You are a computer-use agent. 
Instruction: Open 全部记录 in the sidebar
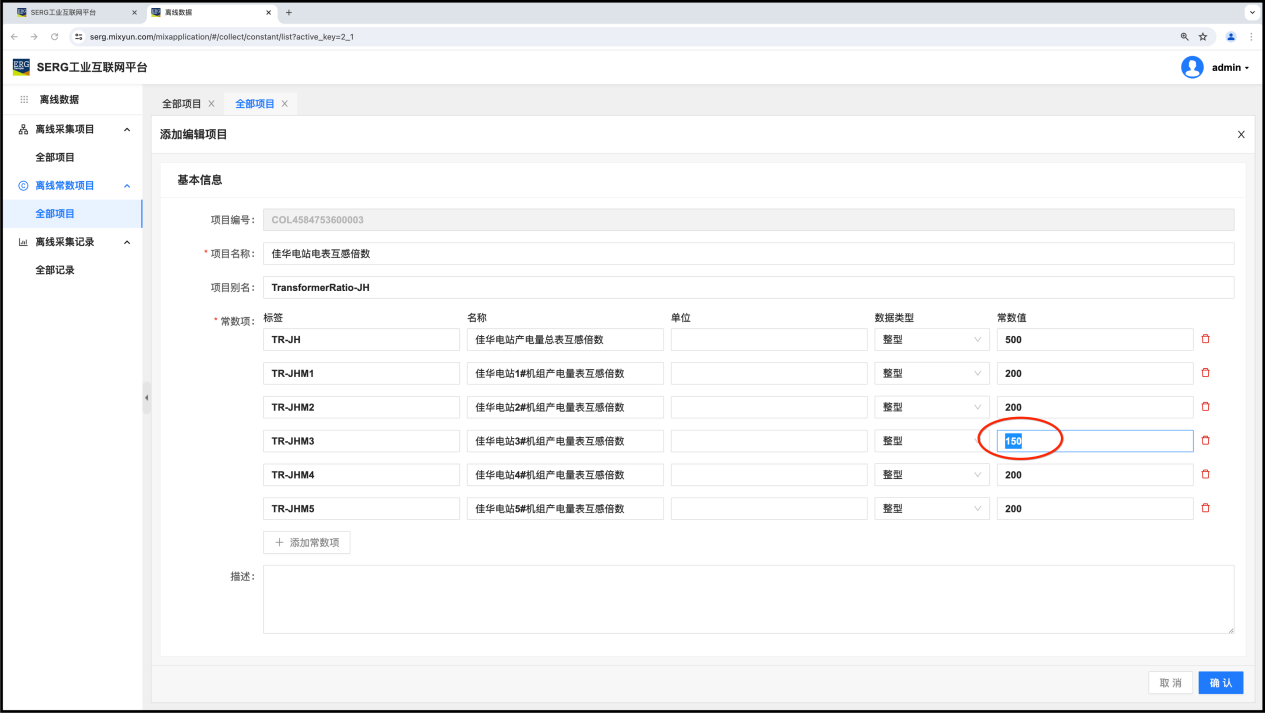(55, 270)
